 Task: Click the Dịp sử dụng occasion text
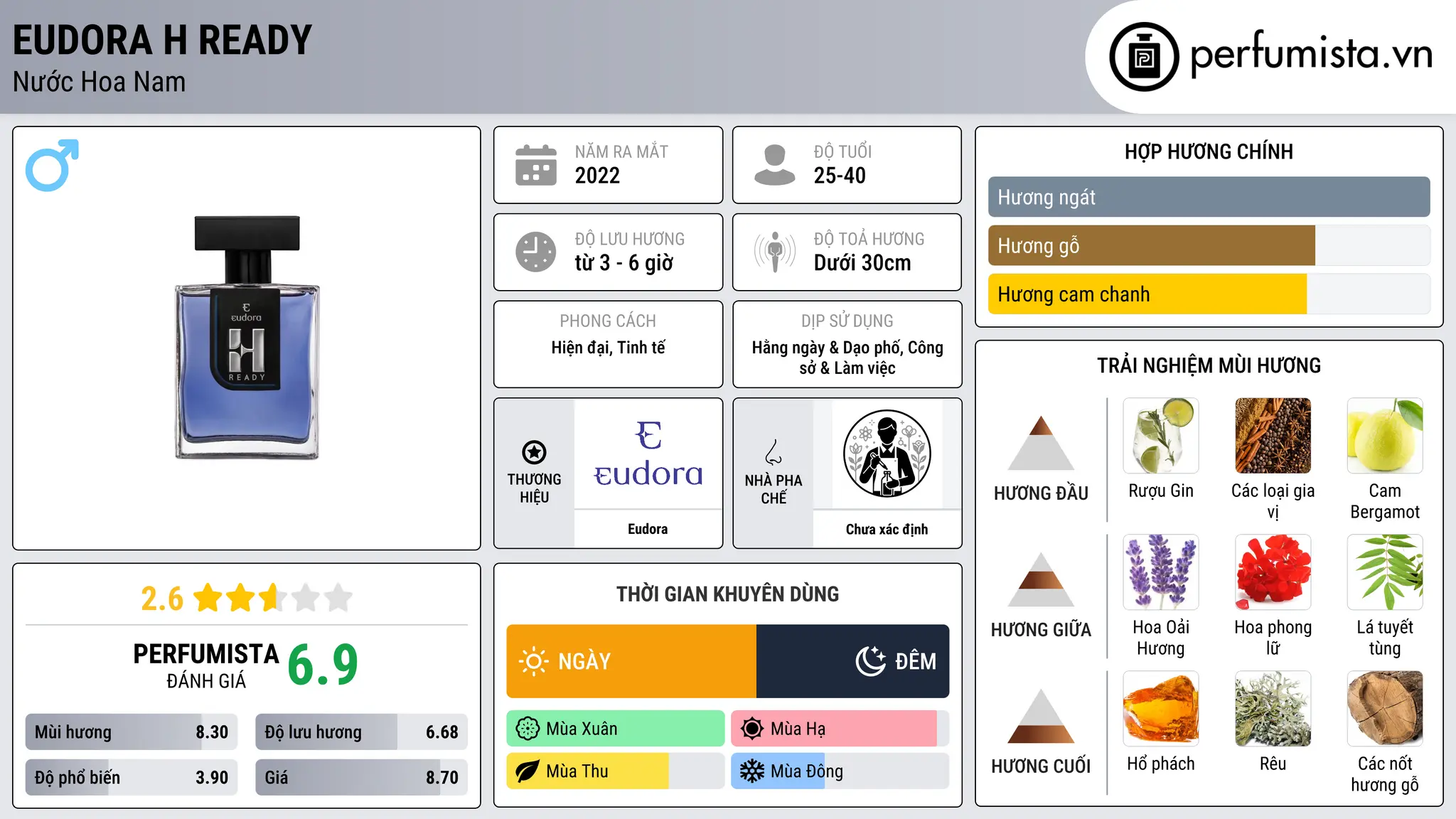[x=847, y=358]
